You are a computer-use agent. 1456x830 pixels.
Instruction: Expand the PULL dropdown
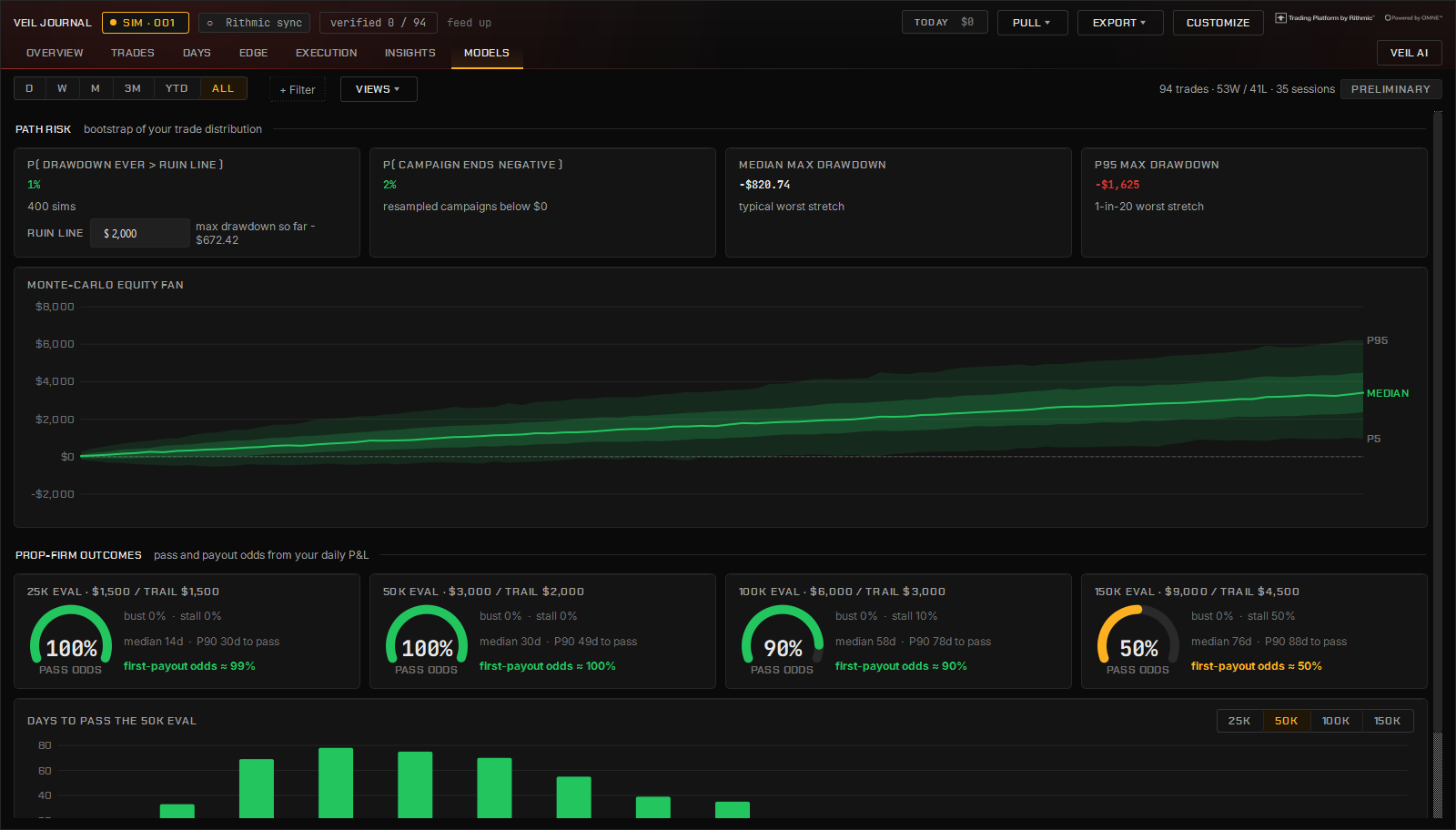(x=1032, y=23)
